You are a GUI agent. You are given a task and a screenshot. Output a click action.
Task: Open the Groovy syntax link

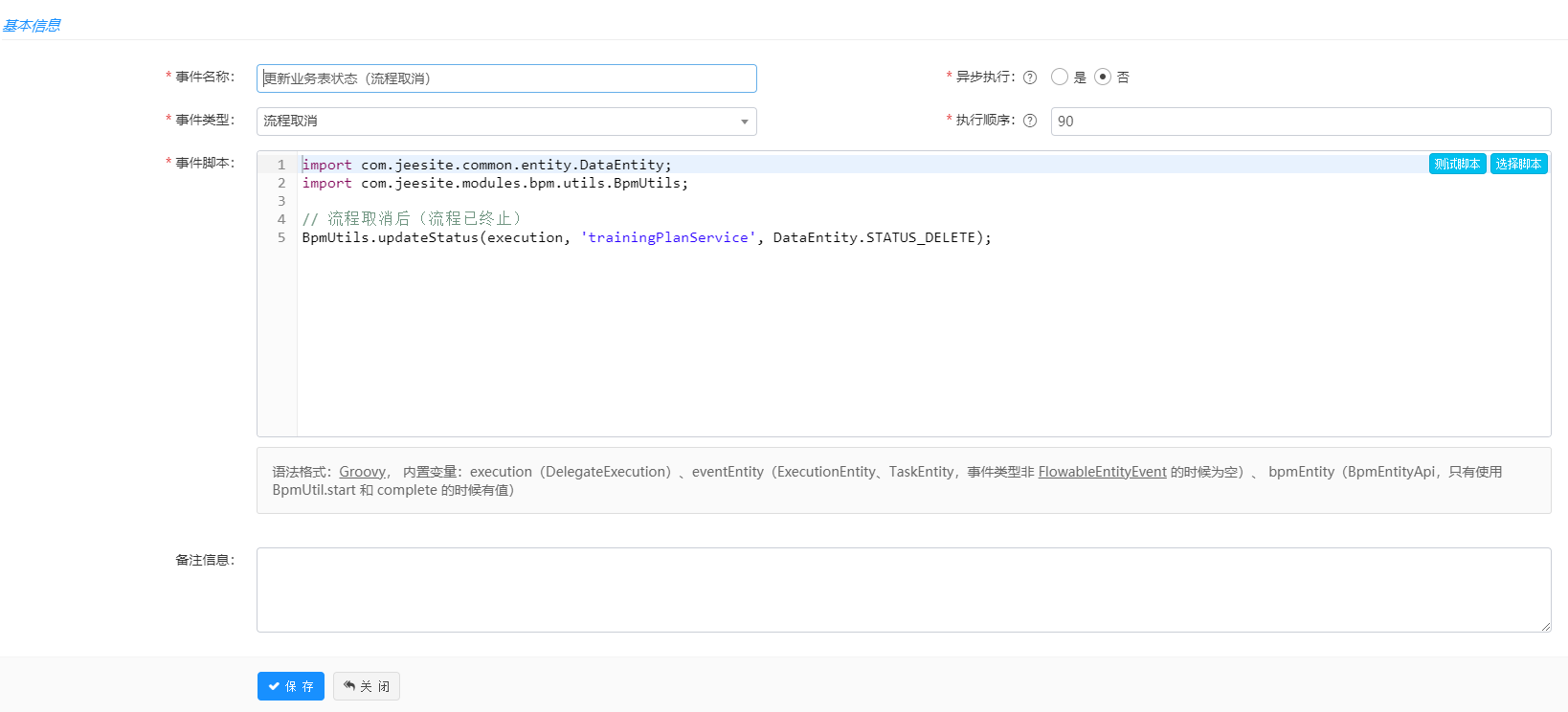pos(363,472)
